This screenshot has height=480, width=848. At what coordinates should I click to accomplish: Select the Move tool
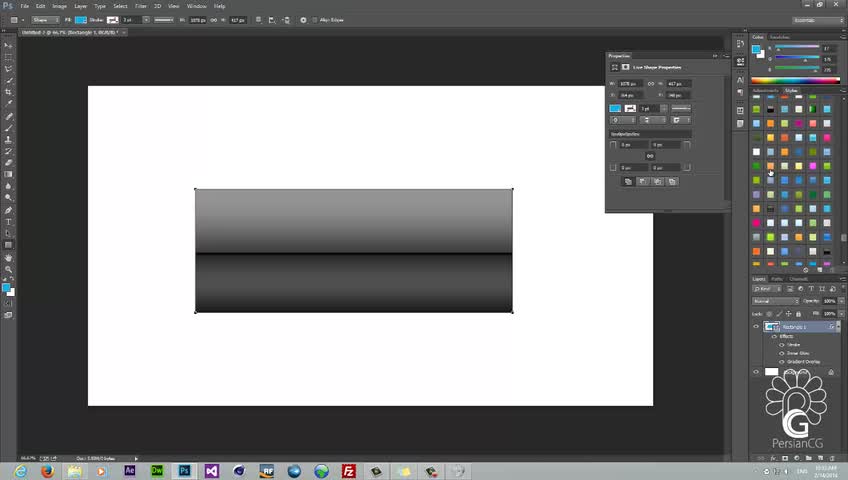8,45
